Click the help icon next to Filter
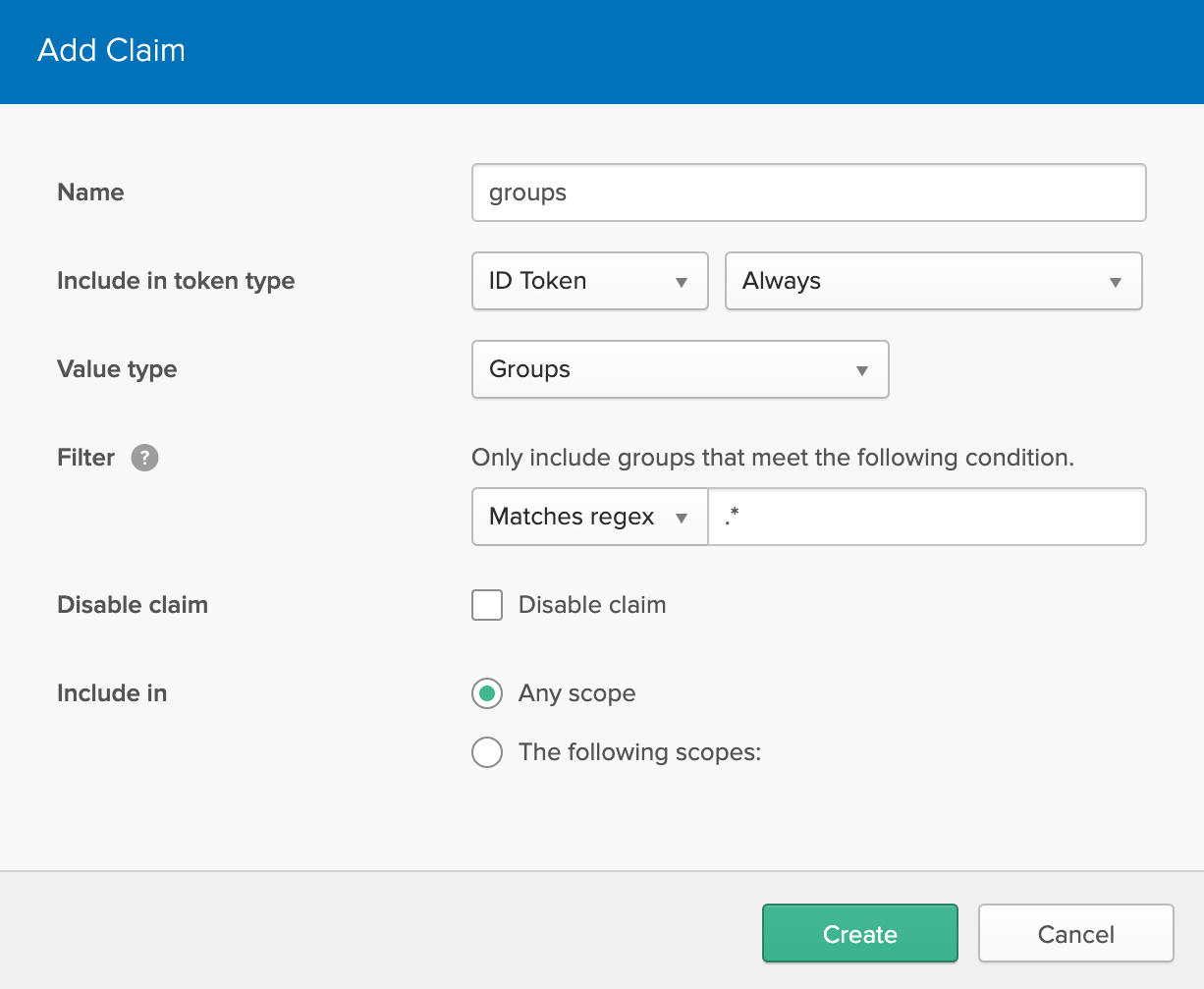The width and height of the screenshot is (1204, 989). (144, 458)
